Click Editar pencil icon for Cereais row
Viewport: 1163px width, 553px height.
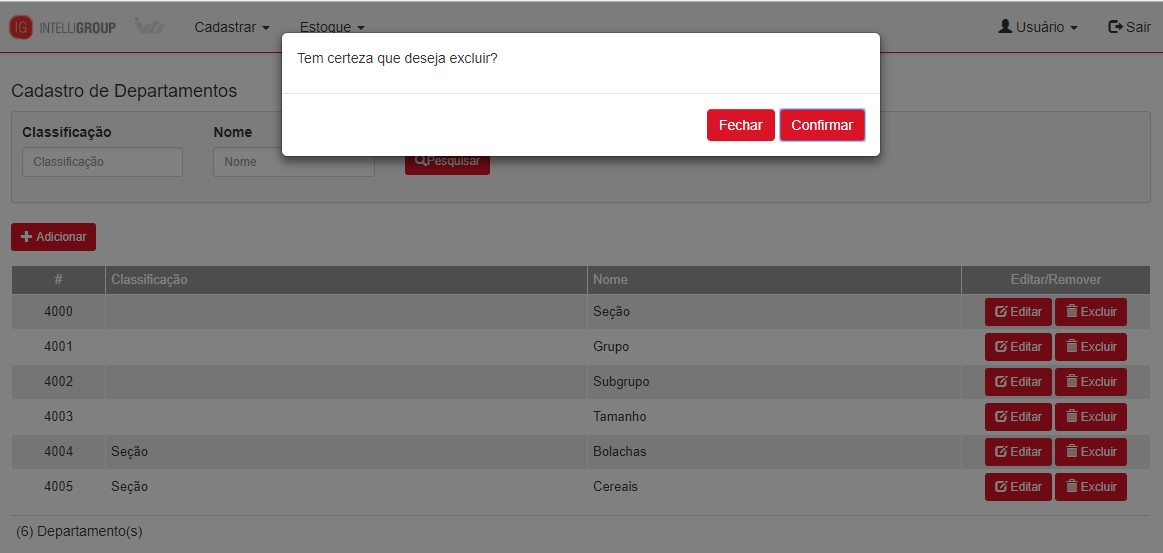pos(1000,487)
